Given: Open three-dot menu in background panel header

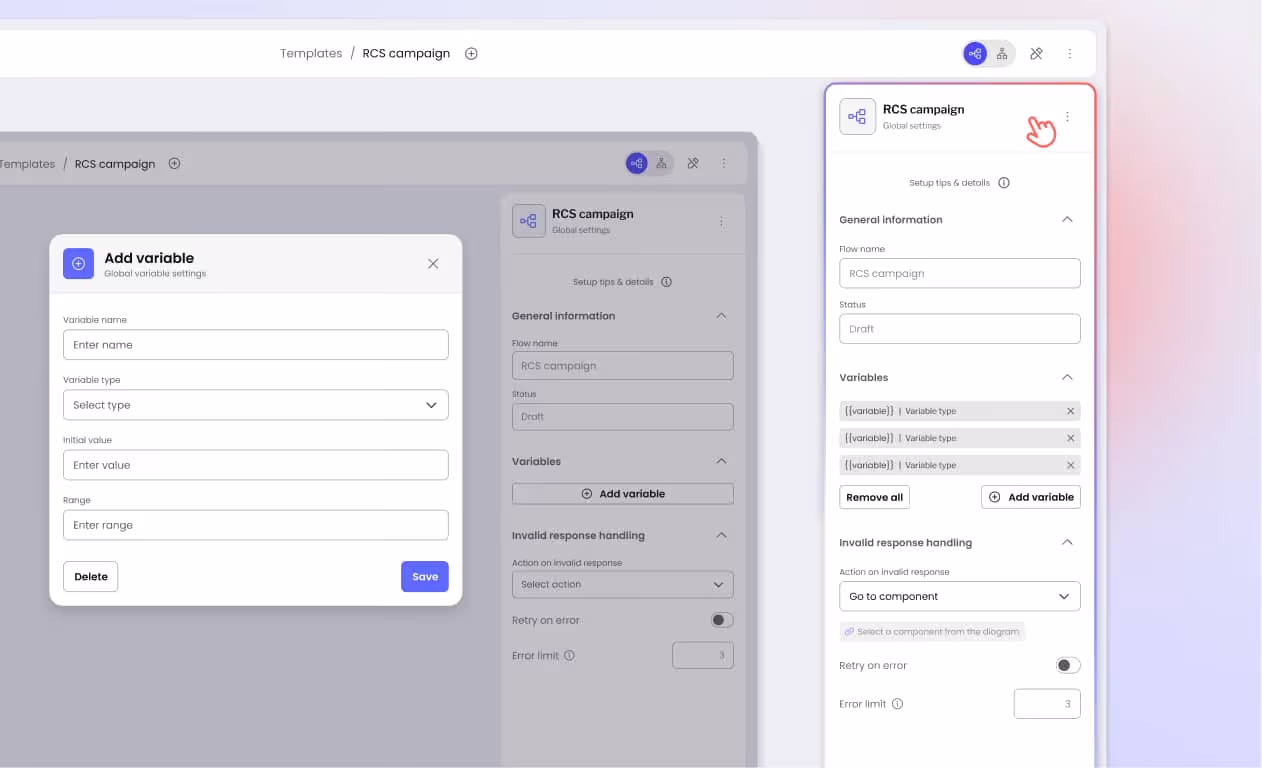Looking at the screenshot, I should (721, 221).
